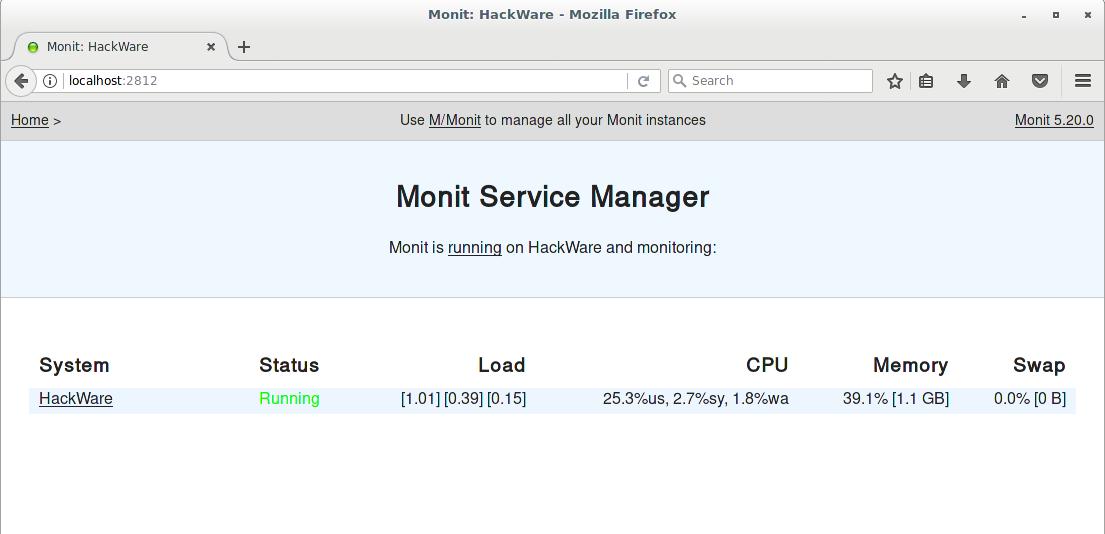Close the Monit: HackWare tab
This screenshot has height=534, width=1105.
[x=211, y=47]
